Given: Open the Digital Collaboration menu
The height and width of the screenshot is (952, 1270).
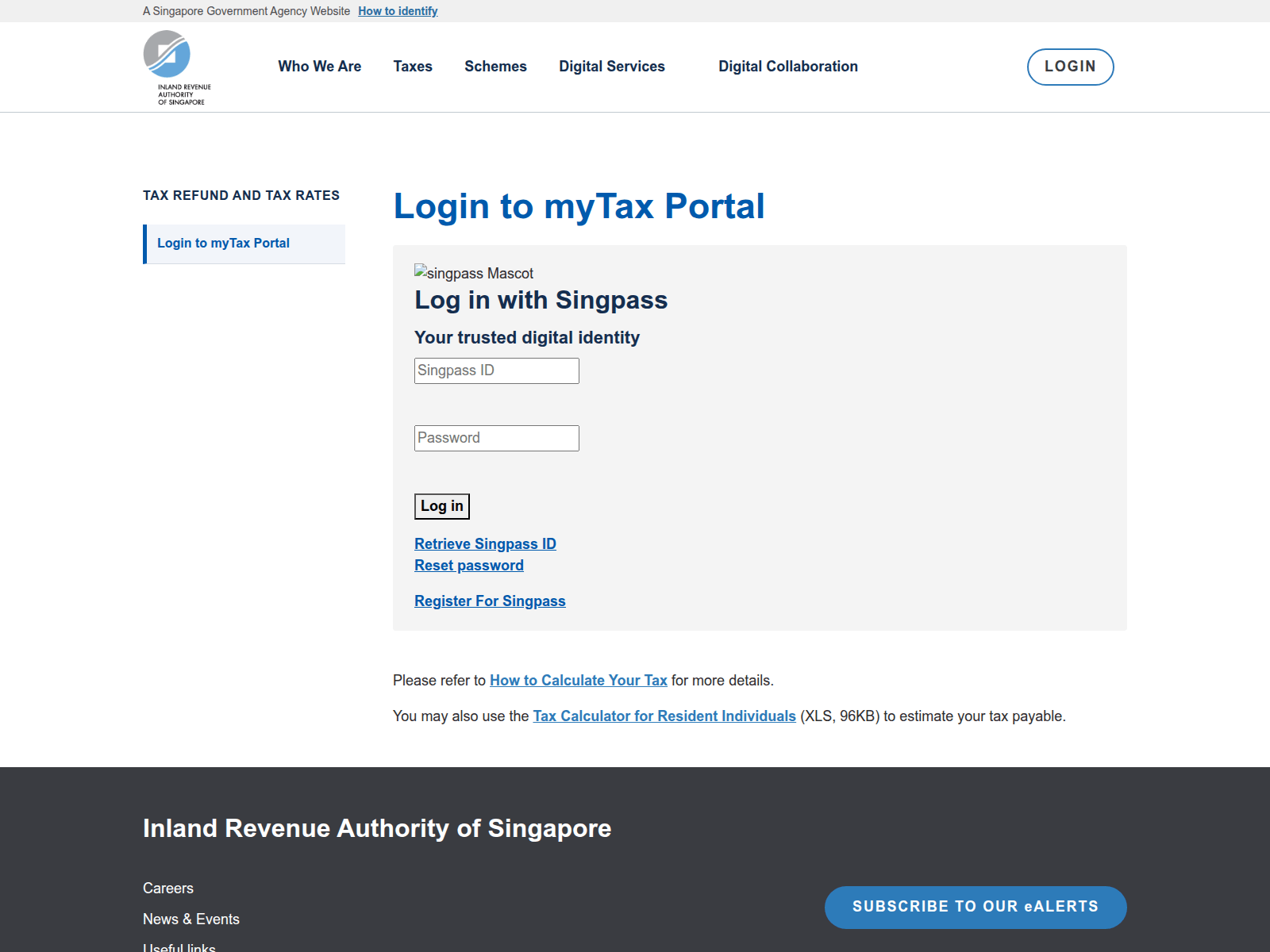Looking at the screenshot, I should pyautogui.click(x=788, y=67).
